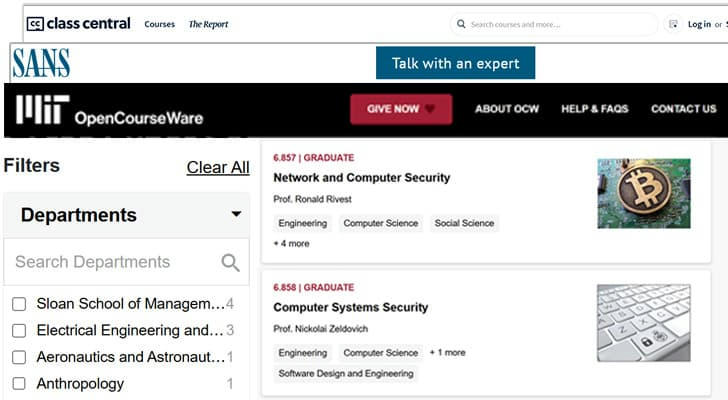Expand '+ 1 more' topics for Computer Systems Security
Screen dimensions: 728x400
click(447, 352)
